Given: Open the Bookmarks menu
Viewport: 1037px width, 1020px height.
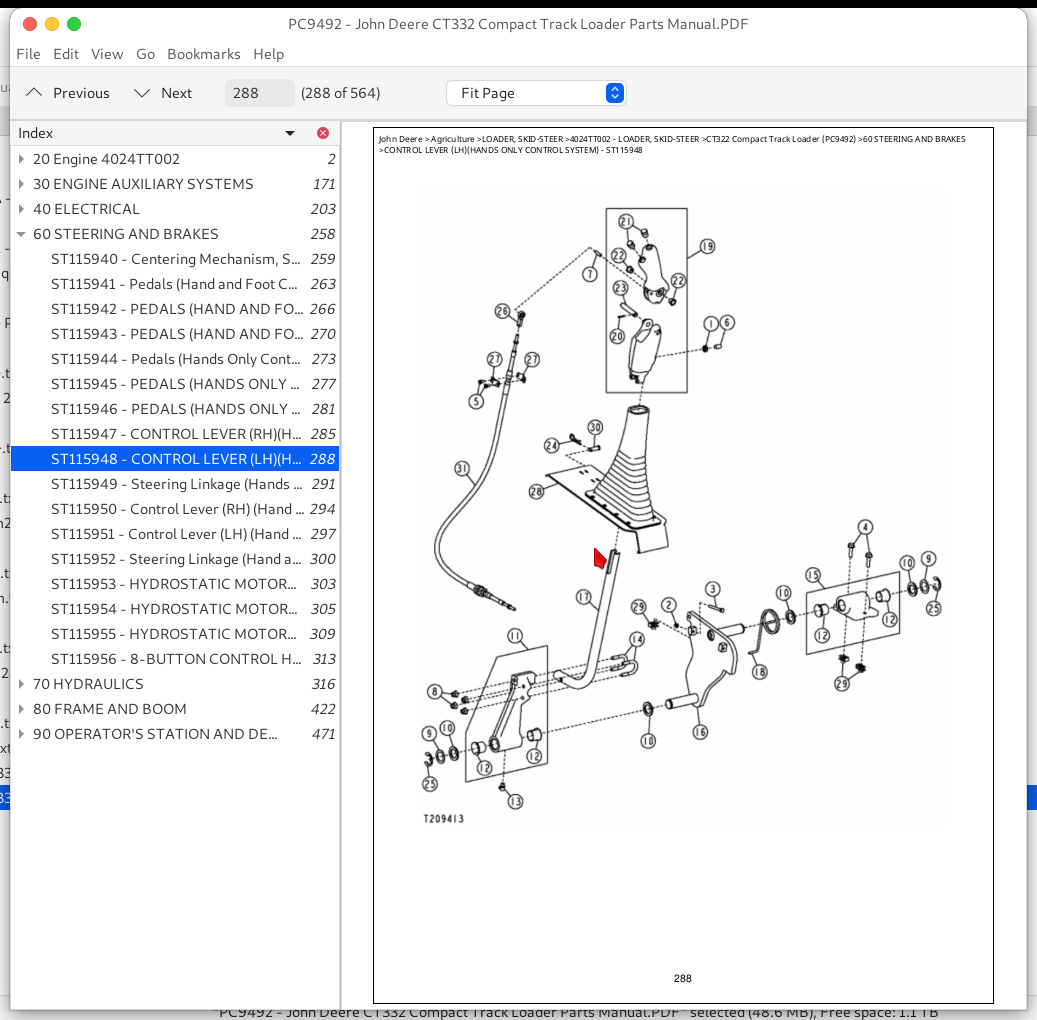Looking at the screenshot, I should click(x=203, y=54).
